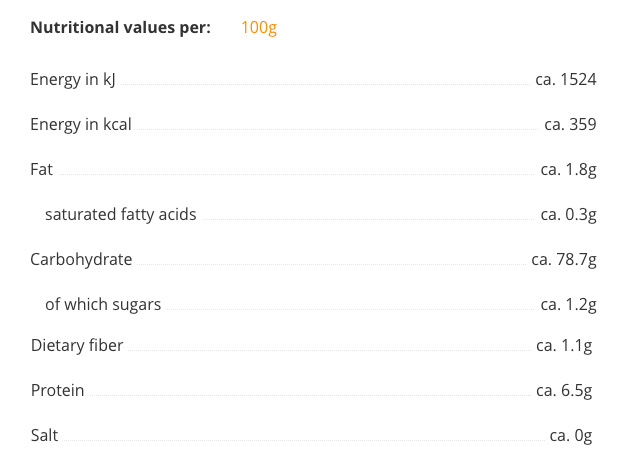Click the 'Salt' row label
Image resolution: width=622 pixels, height=462 pixels.
45,436
